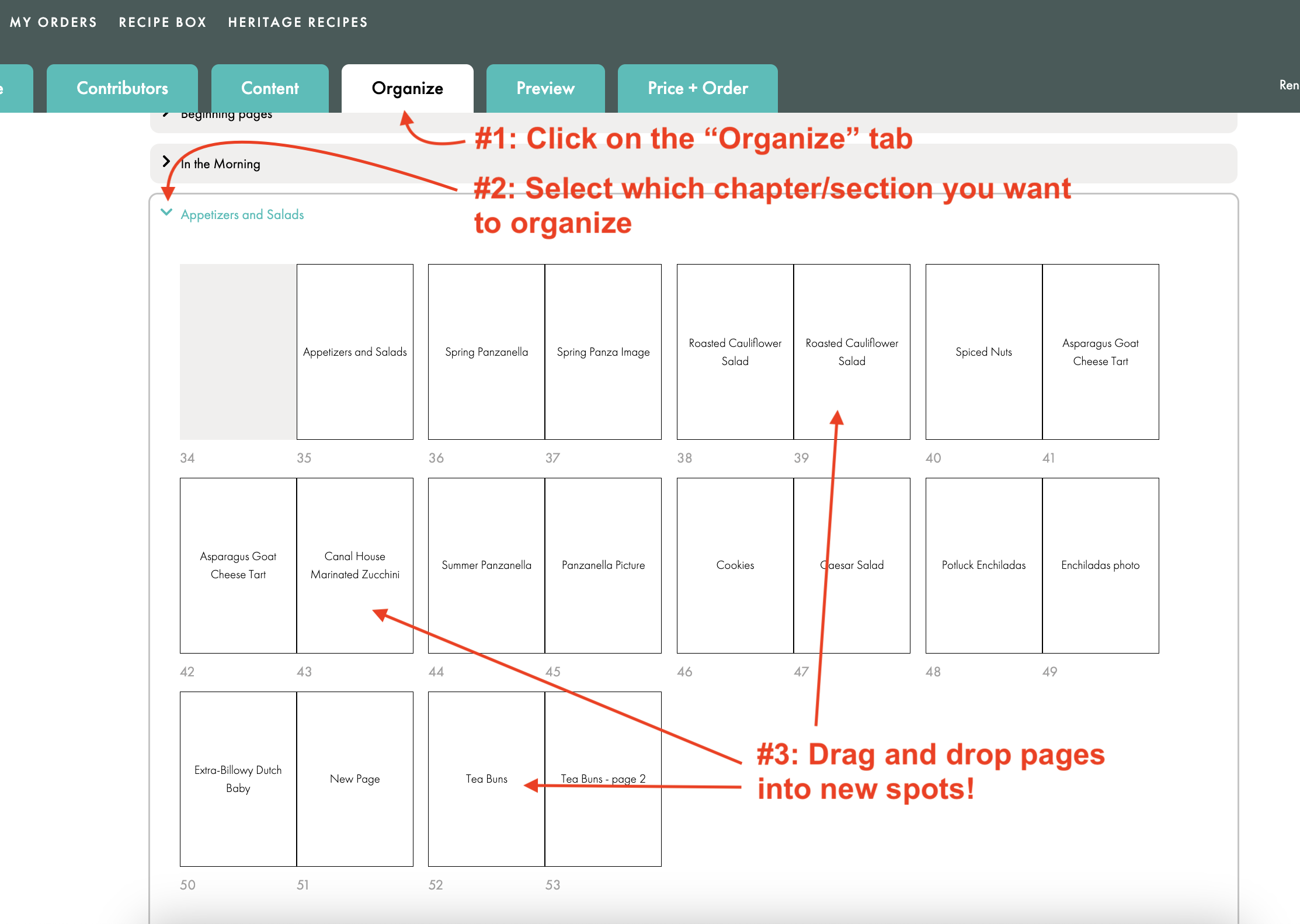
Task: Open the Price + Order tab
Action: 697,88
